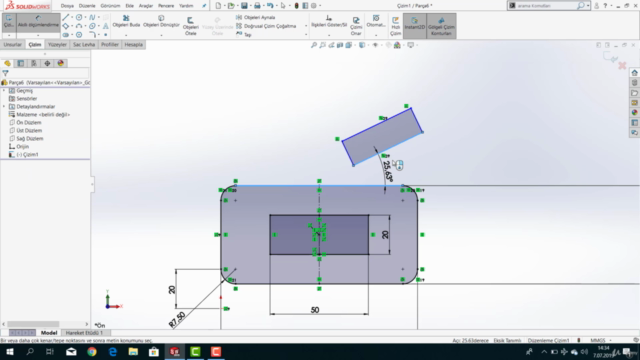Select the Spline sketch tool

tap(92, 17)
